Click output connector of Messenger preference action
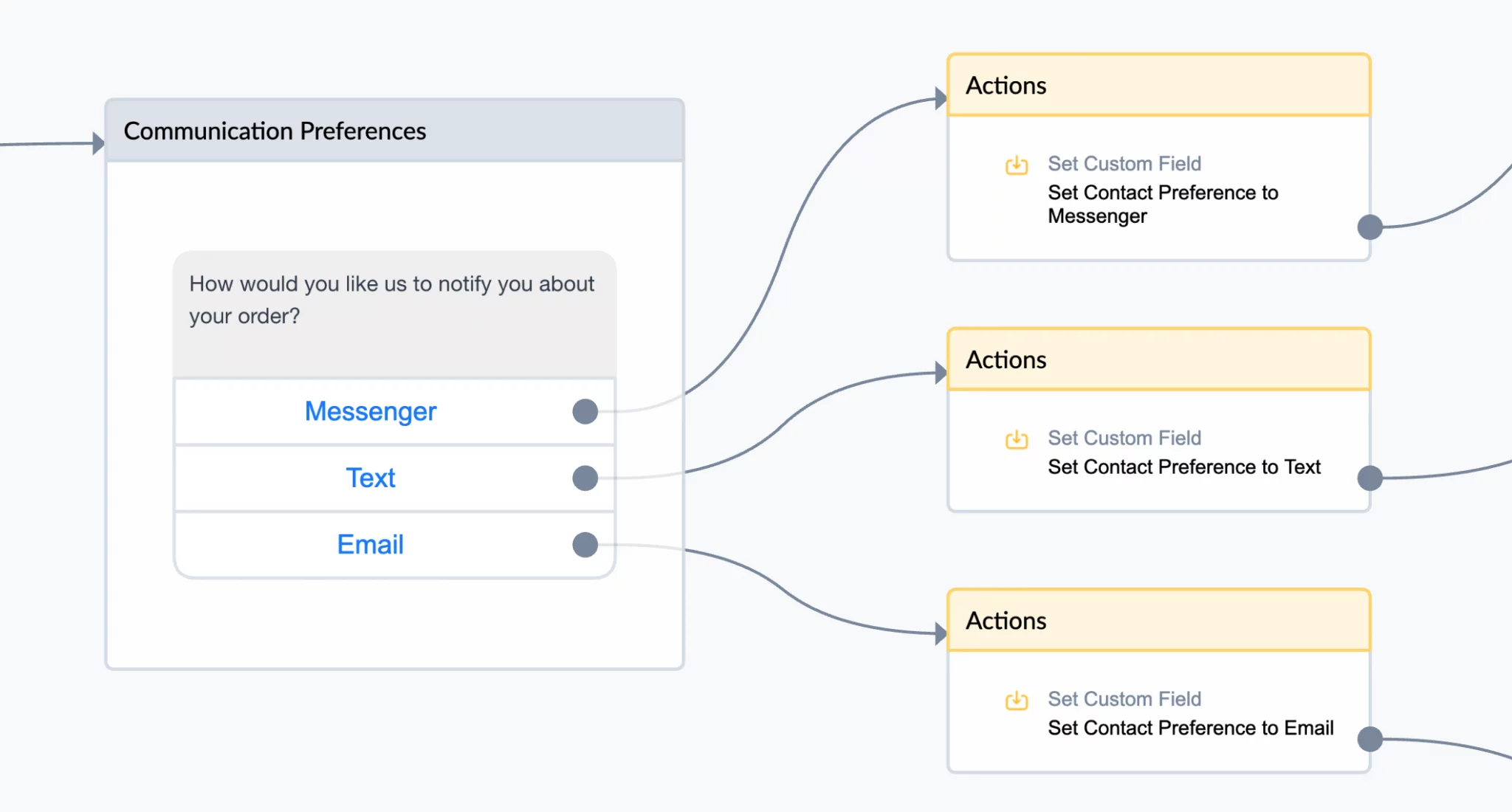Viewport: 1512px width, 812px height. click(x=1370, y=227)
